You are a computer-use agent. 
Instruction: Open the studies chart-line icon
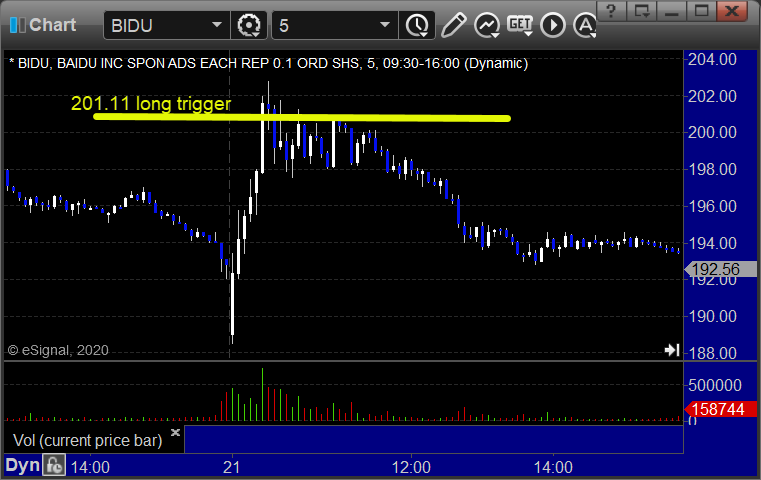(x=487, y=25)
